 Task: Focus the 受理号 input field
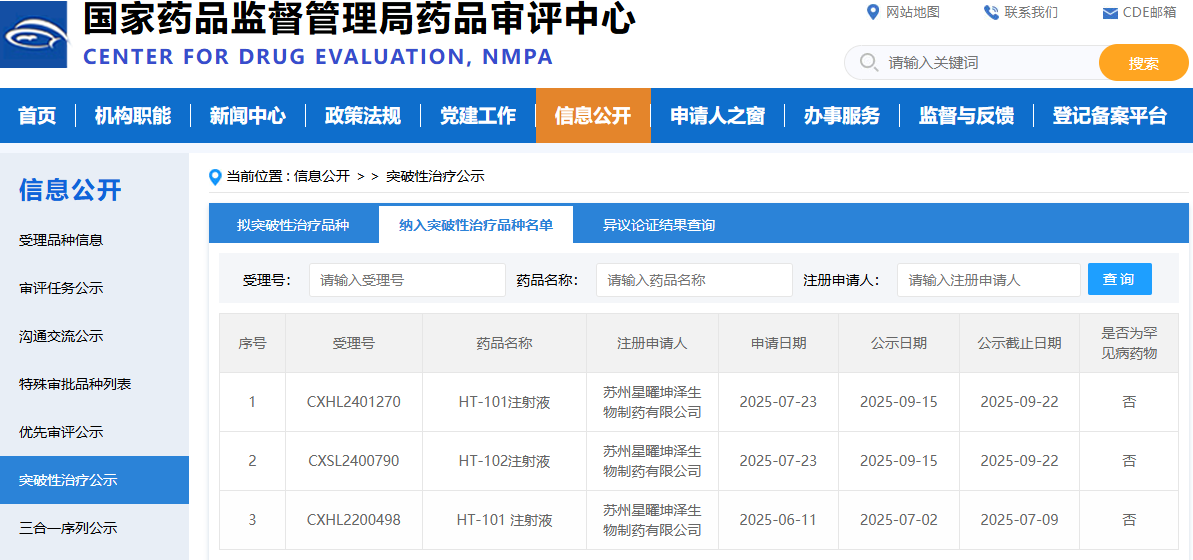point(407,280)
